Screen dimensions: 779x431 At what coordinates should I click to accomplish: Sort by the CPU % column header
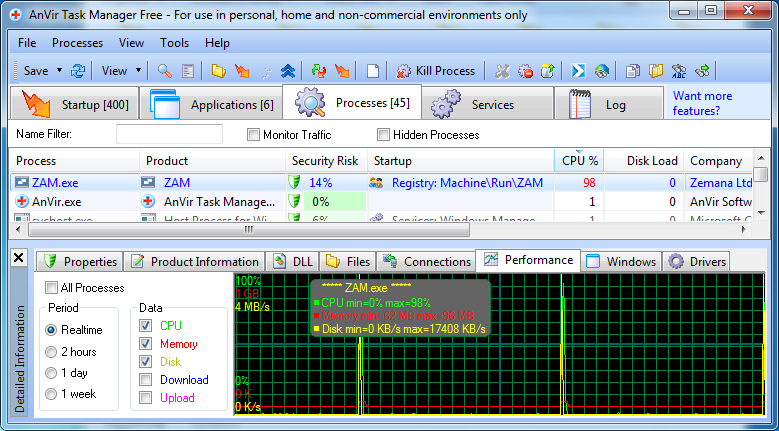pyautogui.click(x=579, y=160)
